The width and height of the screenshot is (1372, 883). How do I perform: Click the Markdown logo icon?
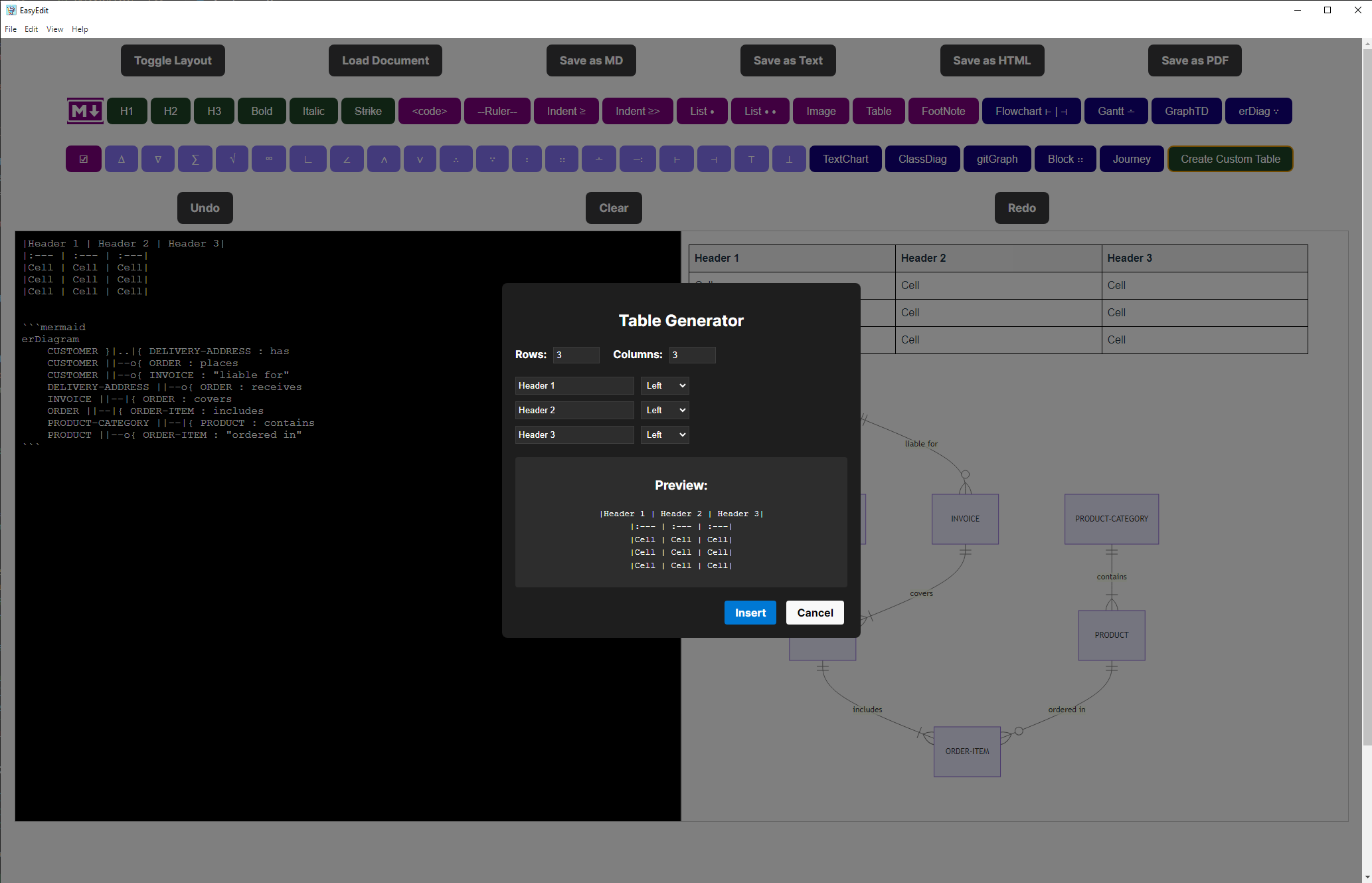[x=85, y=111]
